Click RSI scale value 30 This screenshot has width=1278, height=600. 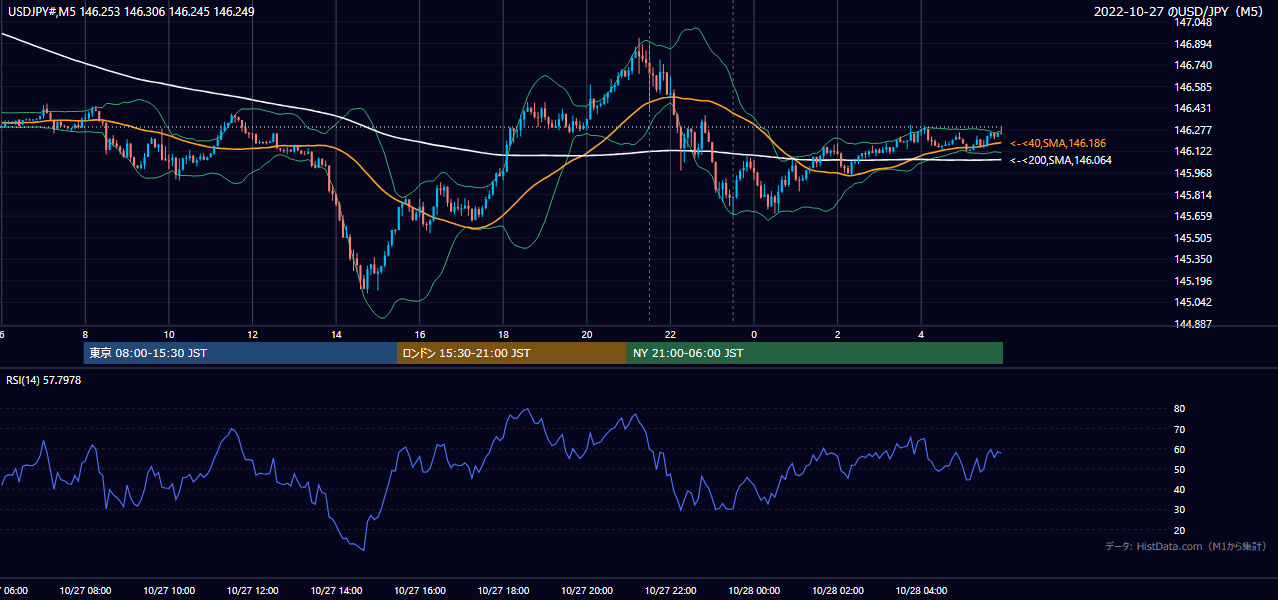[x=1179, y=510]
